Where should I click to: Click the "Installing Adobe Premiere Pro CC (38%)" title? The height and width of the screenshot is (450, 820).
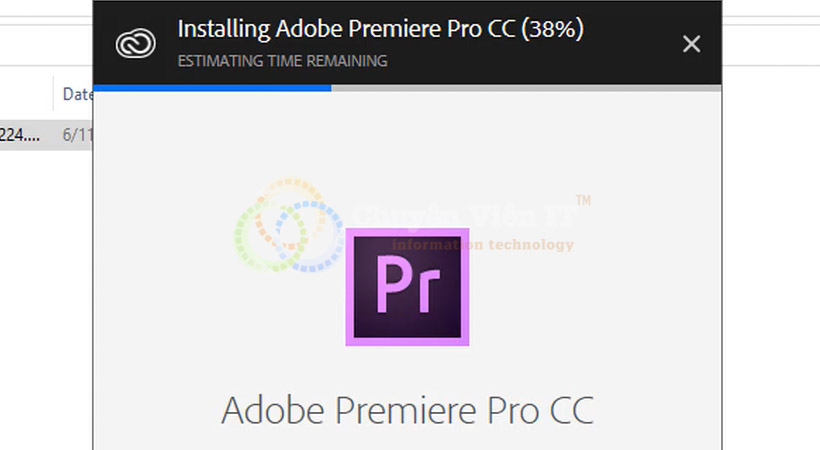380,29
